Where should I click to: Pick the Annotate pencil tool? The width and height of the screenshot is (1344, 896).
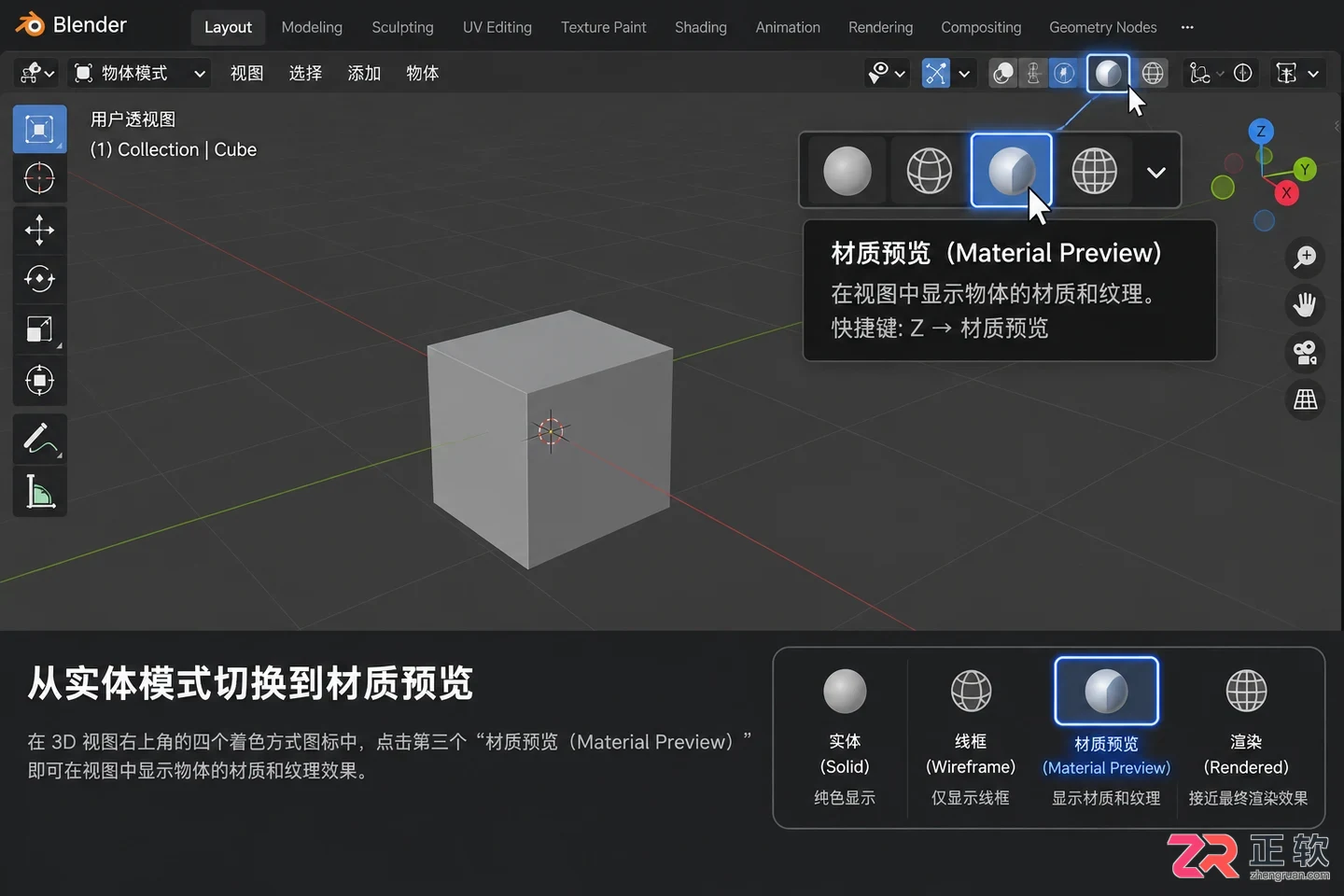(x=39, y=439)
